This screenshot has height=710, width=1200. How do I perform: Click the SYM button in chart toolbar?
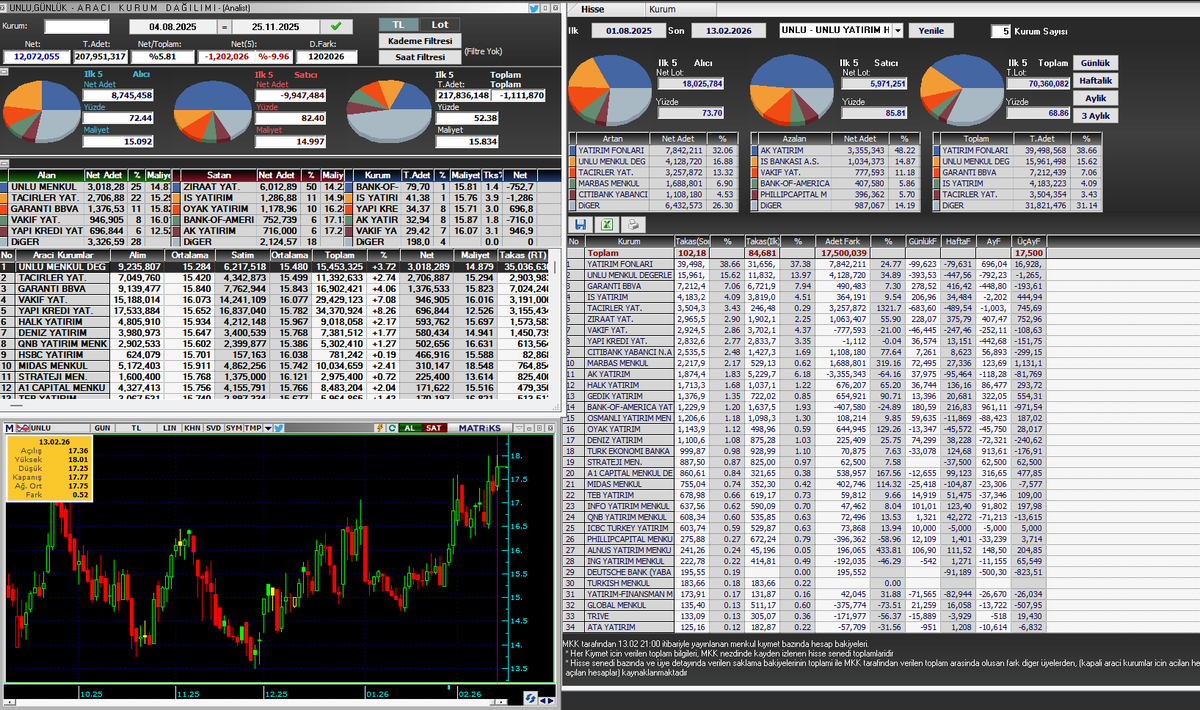pyautogui.click(x=233, y=428)
